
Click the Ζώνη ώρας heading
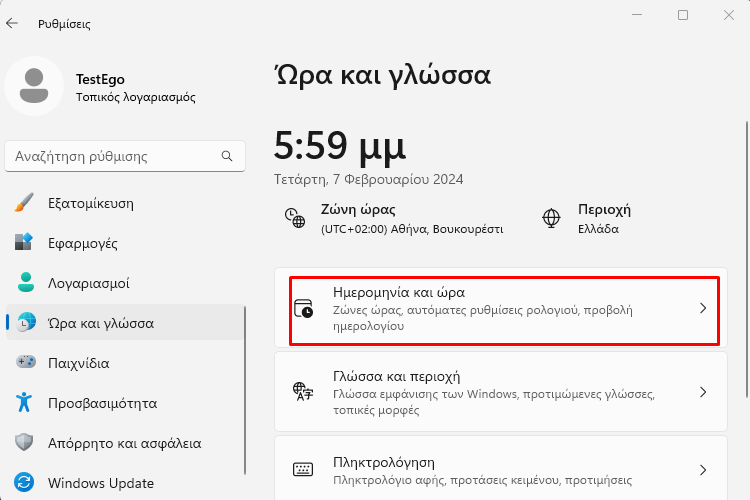coord(358,210)
